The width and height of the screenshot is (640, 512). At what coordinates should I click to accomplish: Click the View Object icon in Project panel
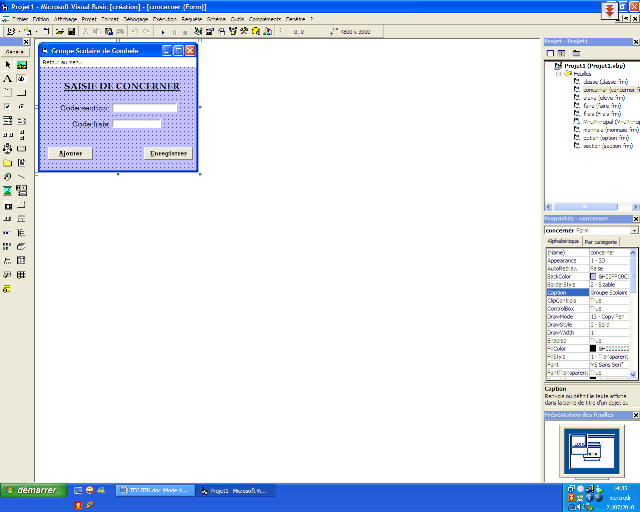tap(562, 52)
